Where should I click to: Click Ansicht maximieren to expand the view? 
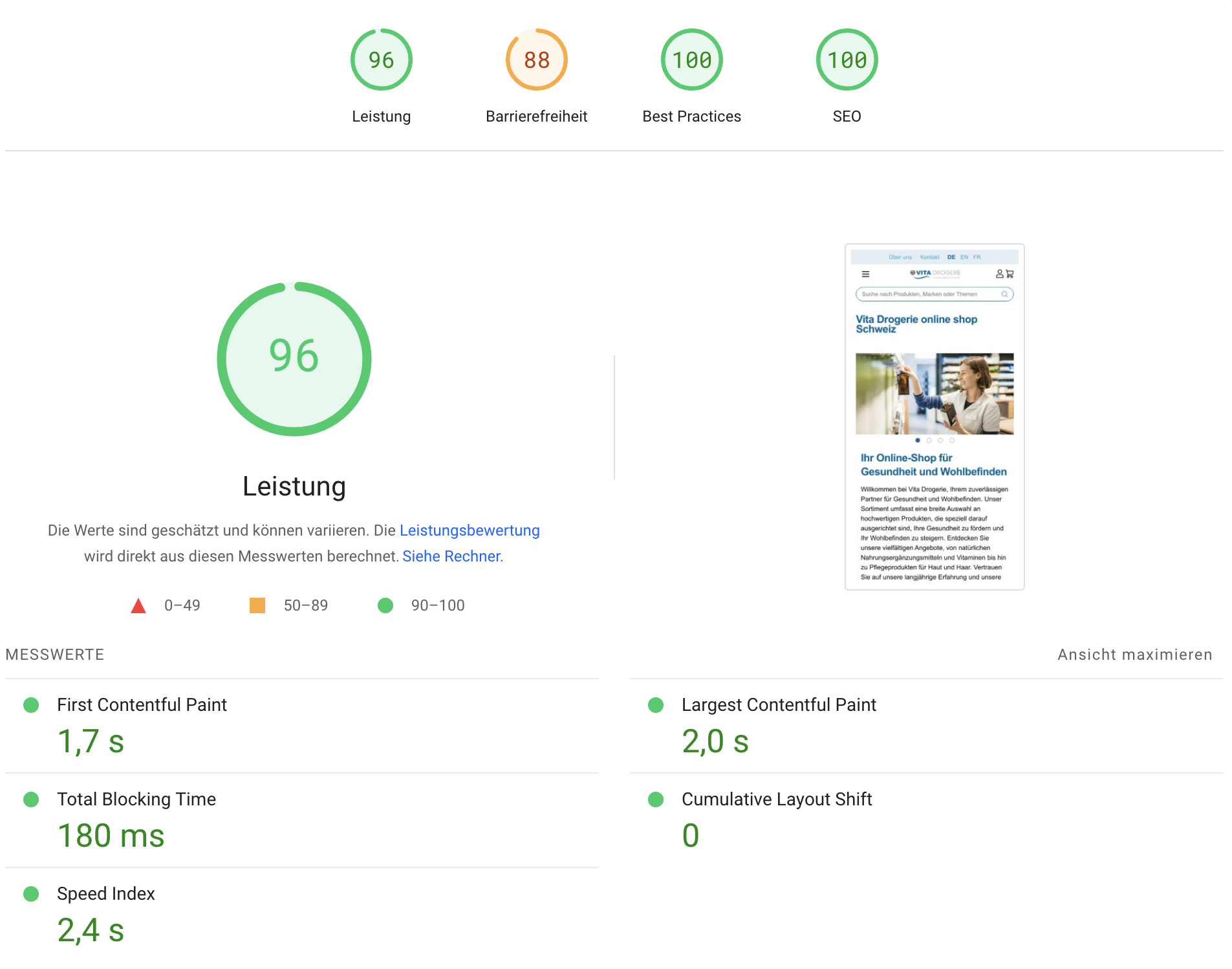[1134, 655]
